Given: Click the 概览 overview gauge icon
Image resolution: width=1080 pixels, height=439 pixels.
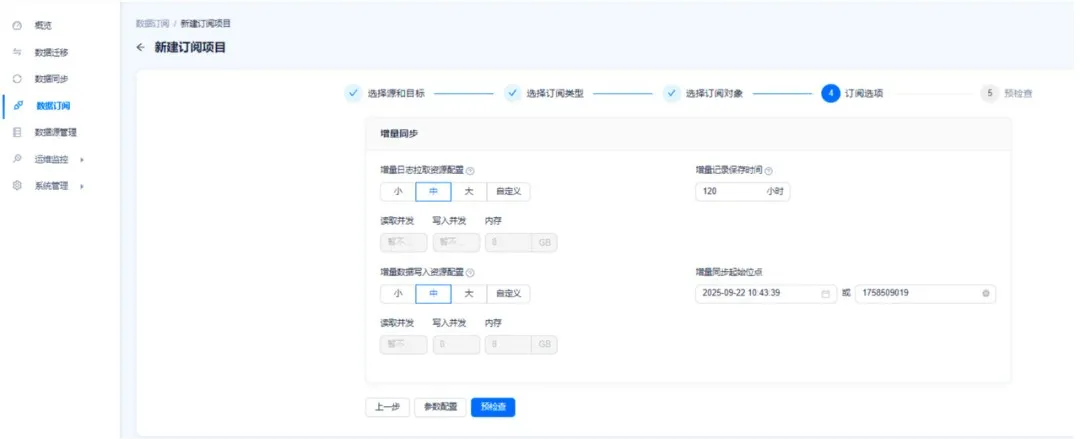Looking at the screenshot, I should tap(17, 25).
